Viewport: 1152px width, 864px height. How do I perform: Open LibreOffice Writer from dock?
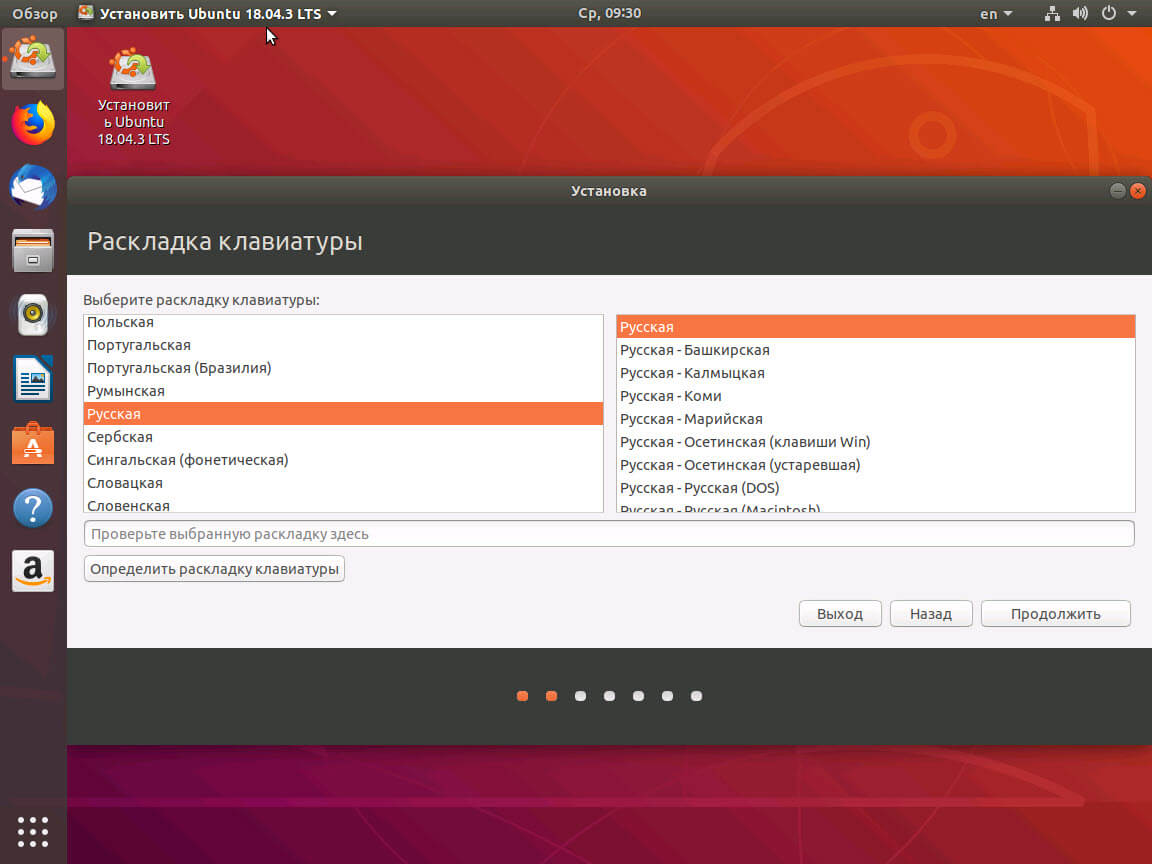tap(33, 378)
